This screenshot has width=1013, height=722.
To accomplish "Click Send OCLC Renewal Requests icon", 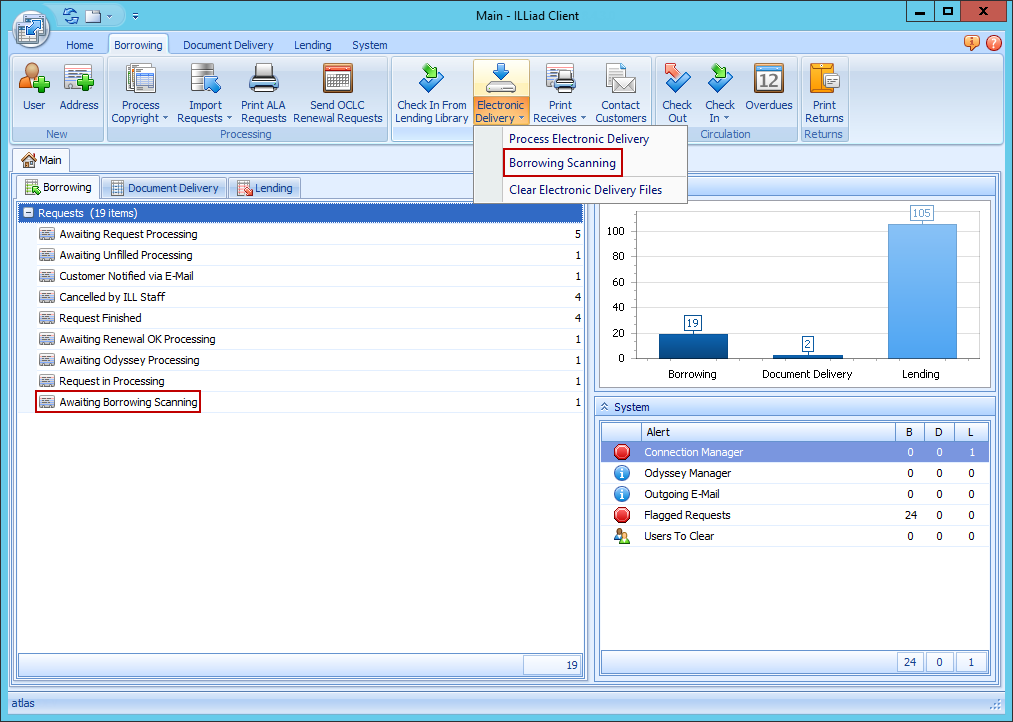I will [x=338, y=80].
